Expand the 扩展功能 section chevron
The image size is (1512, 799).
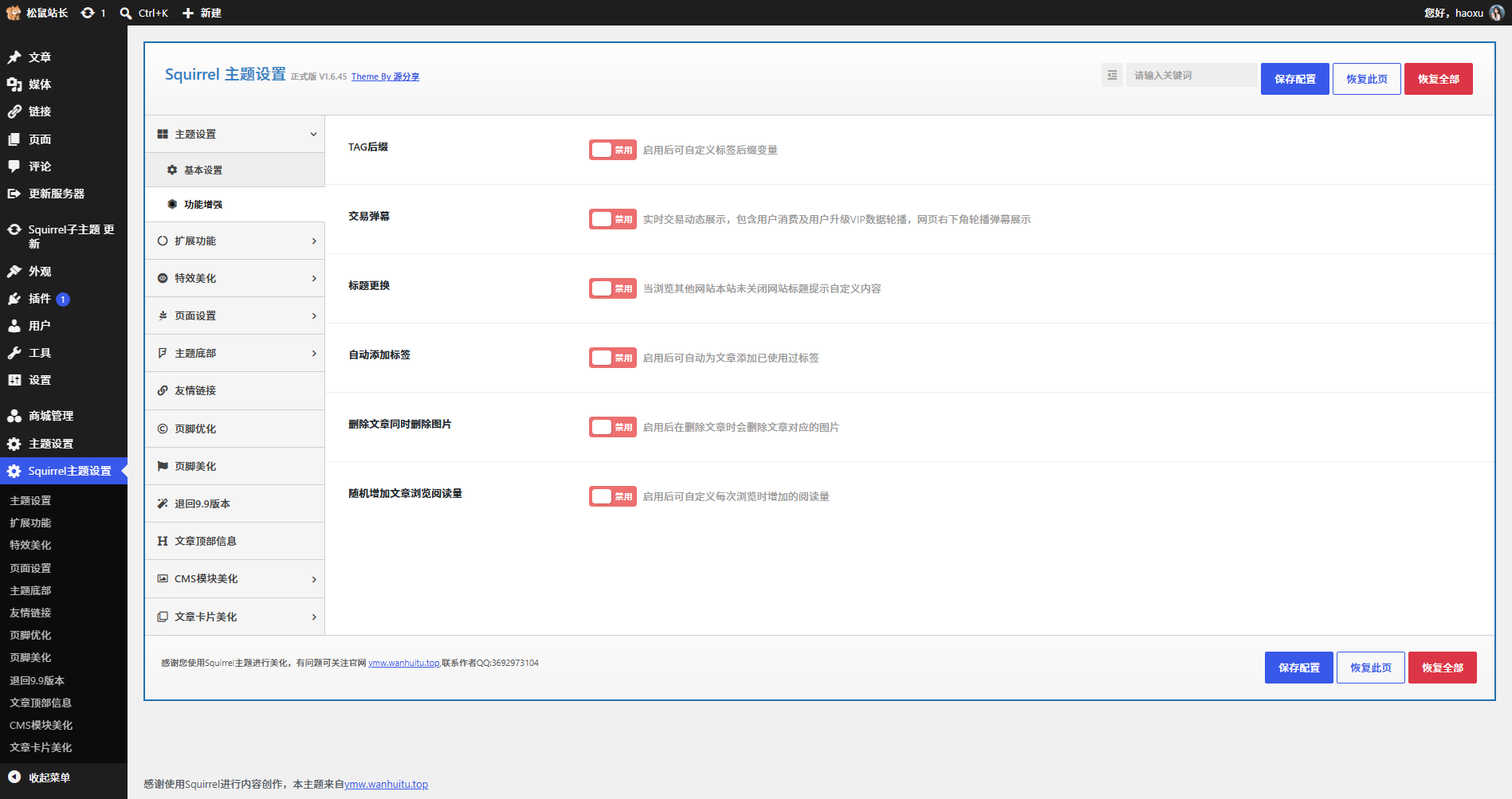click(314, 241)
